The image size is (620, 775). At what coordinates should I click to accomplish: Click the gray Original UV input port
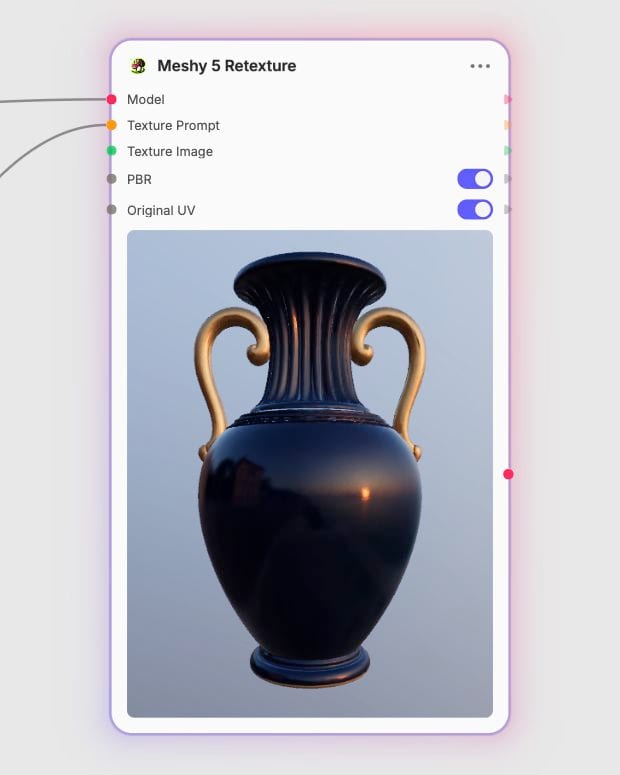click(x=112, y=210)
